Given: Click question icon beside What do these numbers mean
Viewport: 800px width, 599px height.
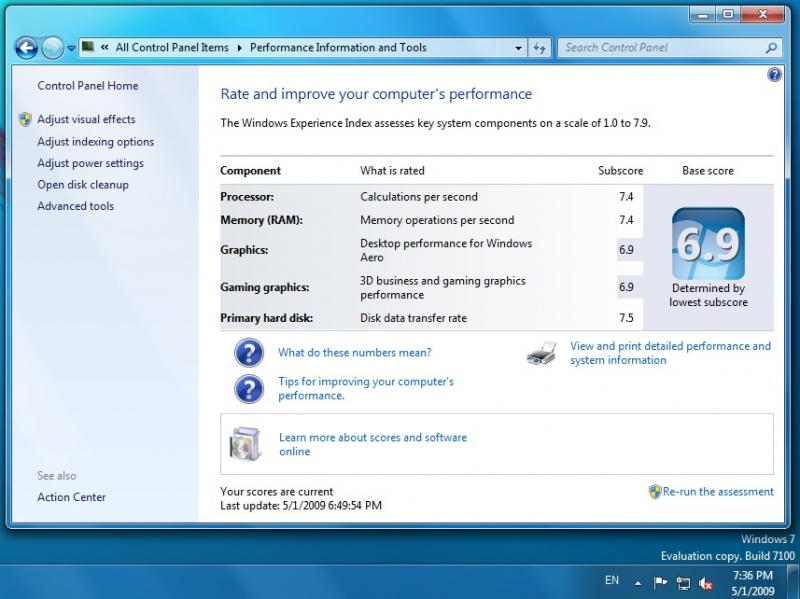Looking at the screenshot, I should click(249, 353).
